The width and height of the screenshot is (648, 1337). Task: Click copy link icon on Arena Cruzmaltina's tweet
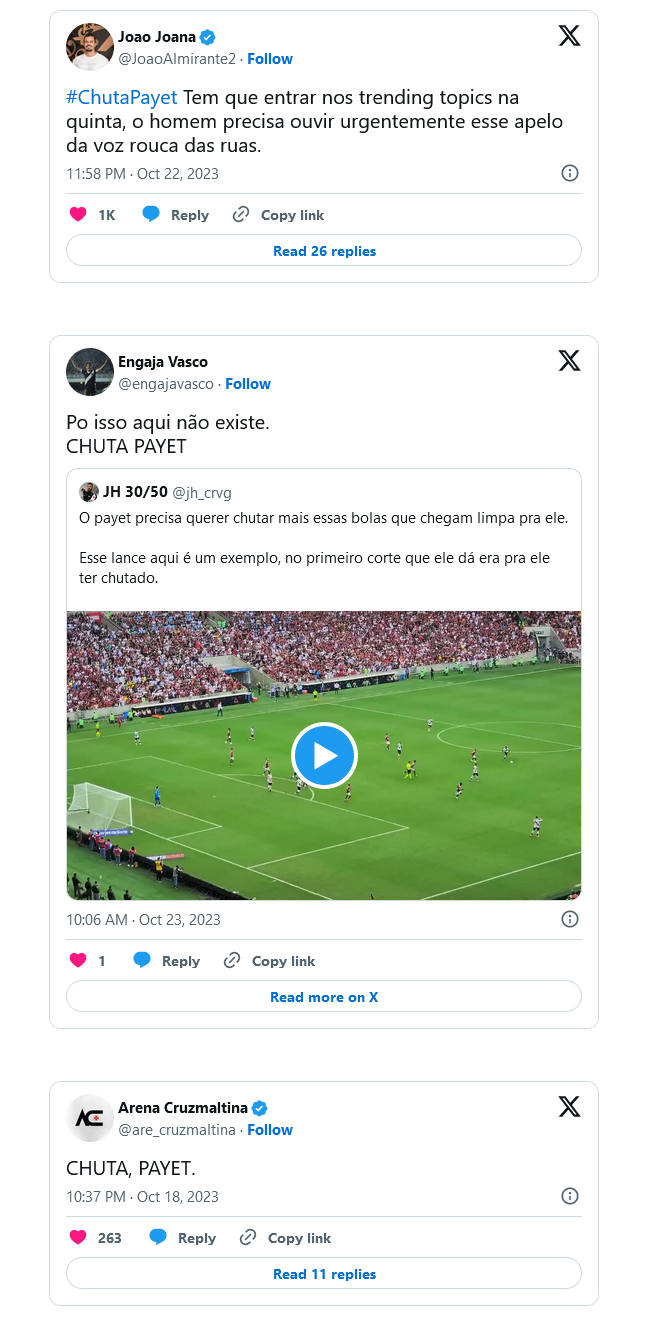point(248,1238)
